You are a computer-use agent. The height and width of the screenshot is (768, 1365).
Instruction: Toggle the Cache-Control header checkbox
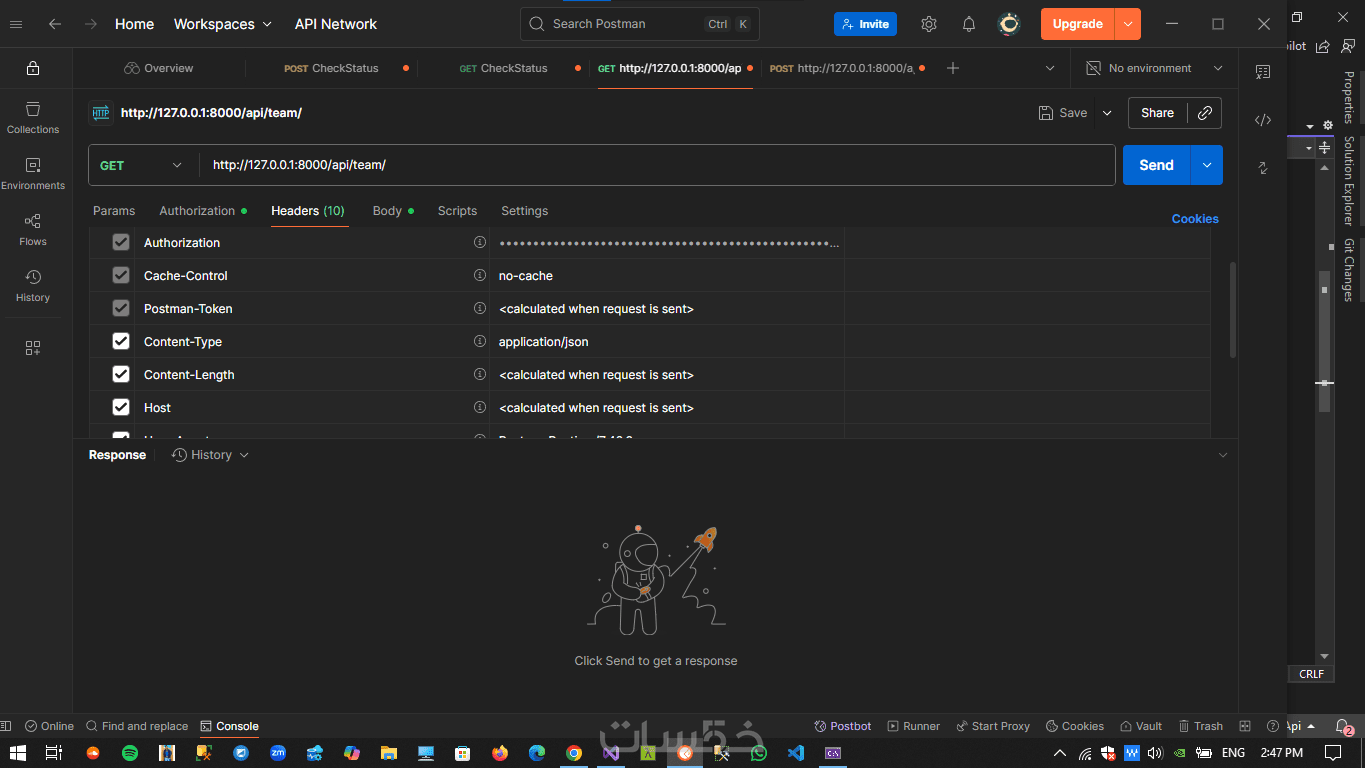point(121,275)
